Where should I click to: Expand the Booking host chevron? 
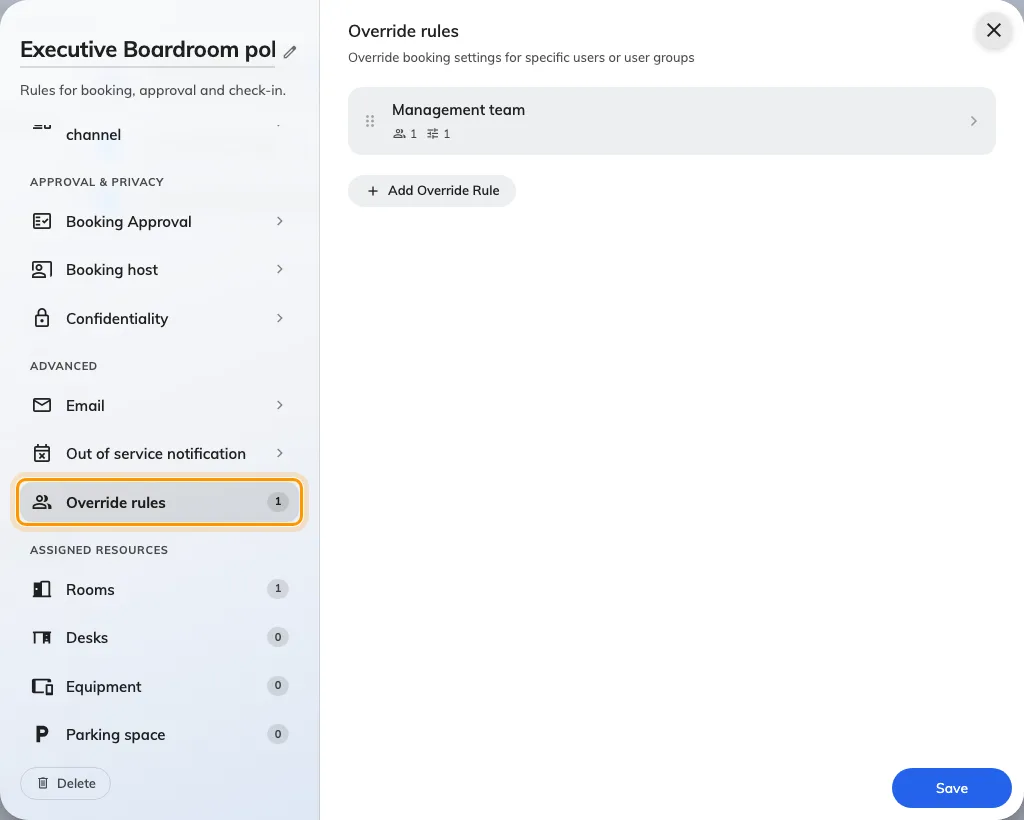(280, 270)
